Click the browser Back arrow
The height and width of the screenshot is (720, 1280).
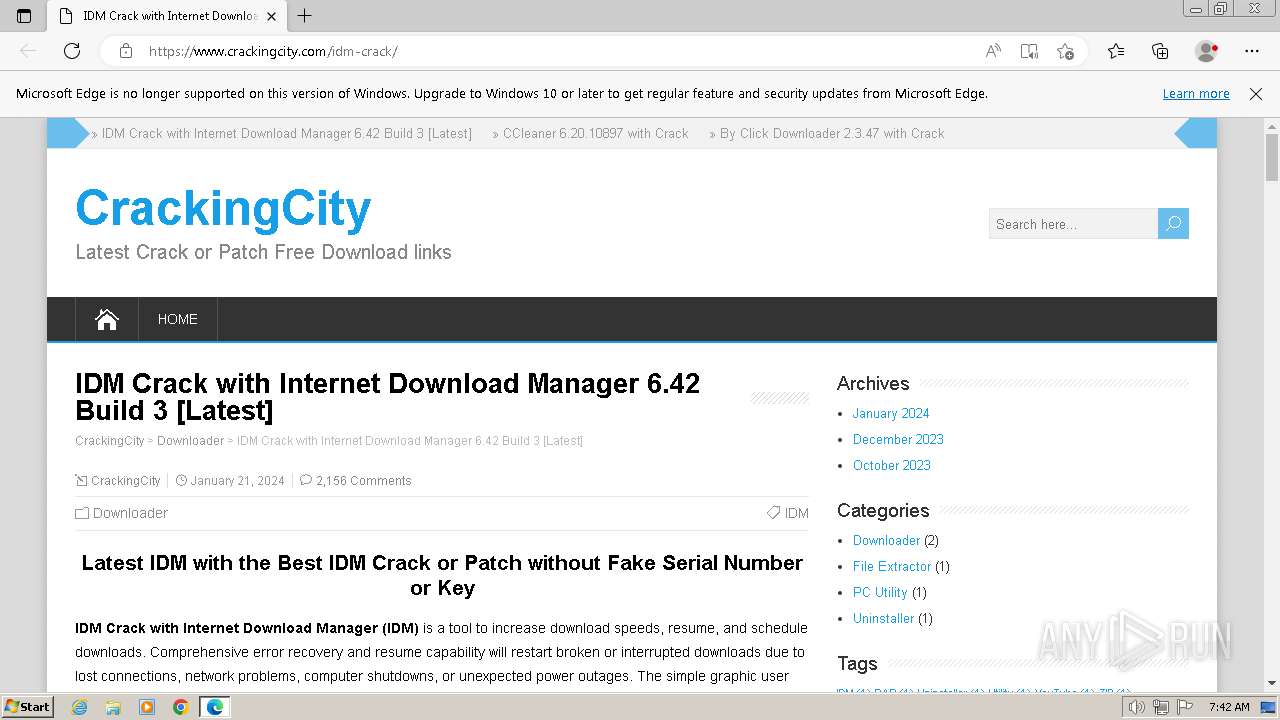point(28,51)
